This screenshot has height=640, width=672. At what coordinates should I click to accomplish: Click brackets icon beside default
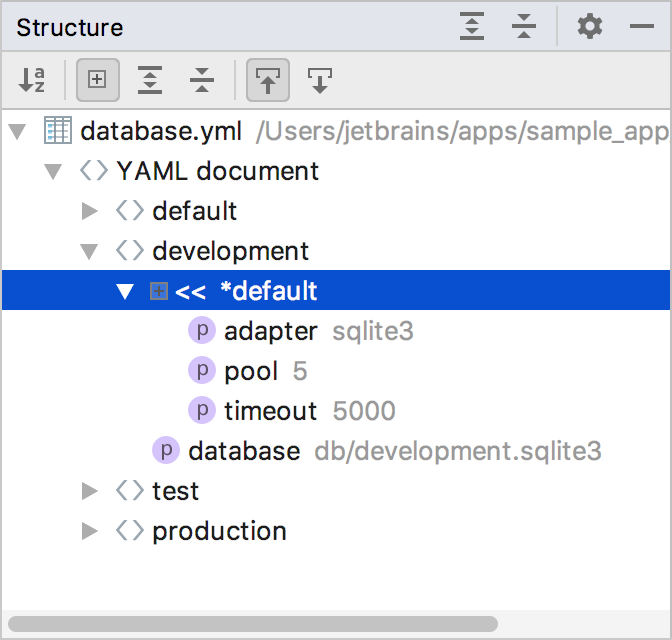coord(130,210)
